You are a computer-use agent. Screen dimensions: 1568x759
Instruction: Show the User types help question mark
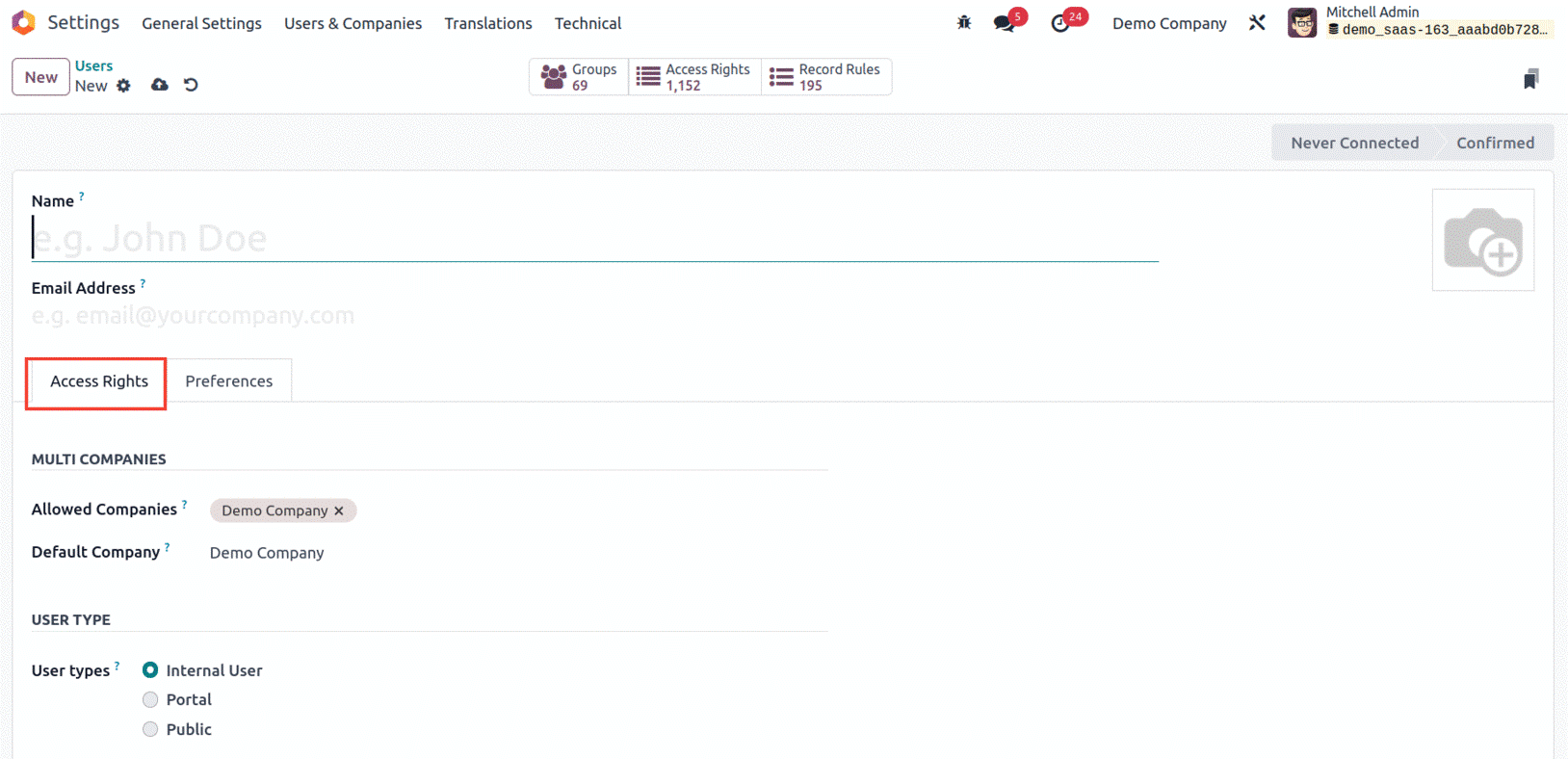[118, 666]
